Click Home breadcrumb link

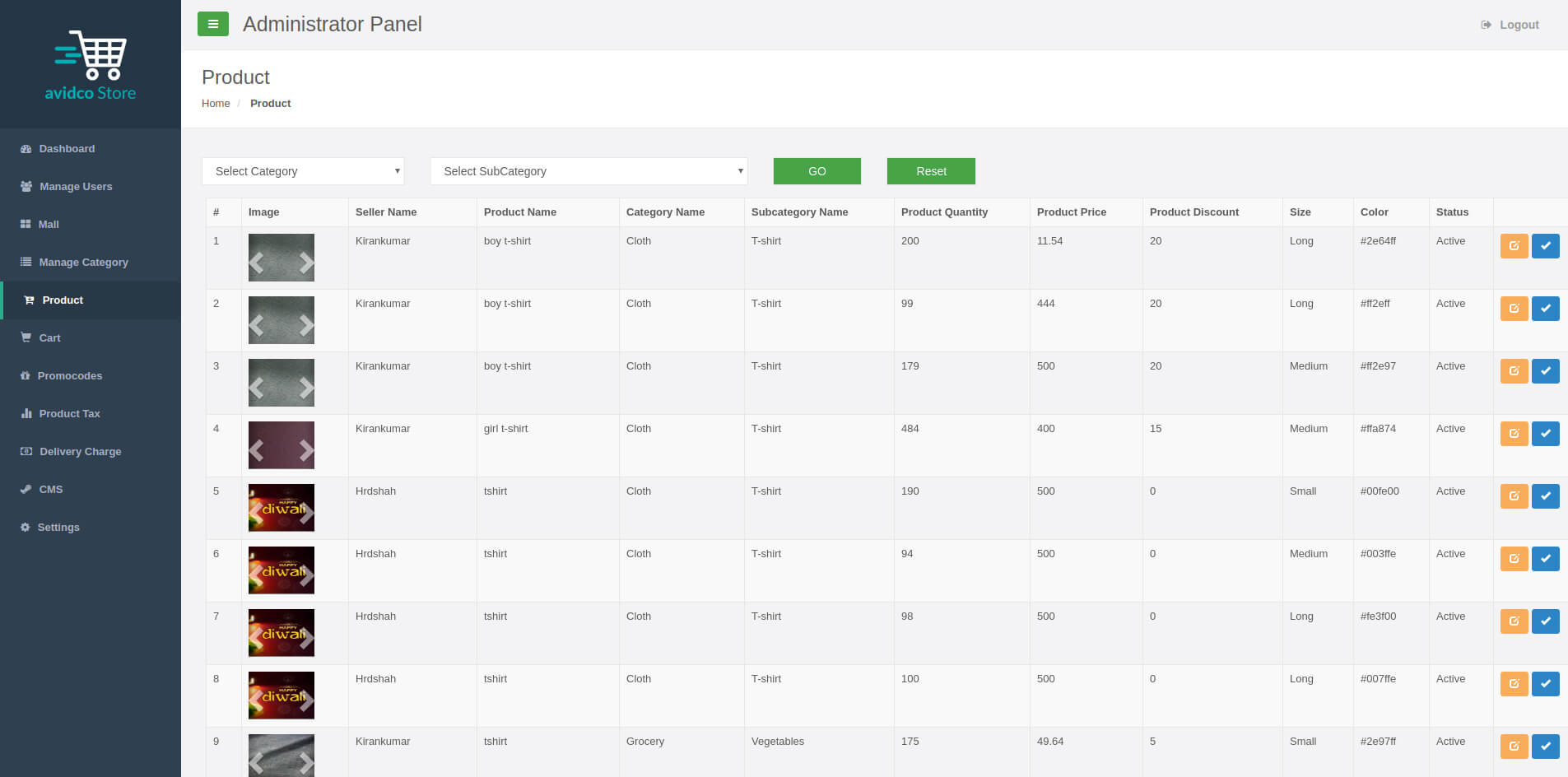coord(216,104)
